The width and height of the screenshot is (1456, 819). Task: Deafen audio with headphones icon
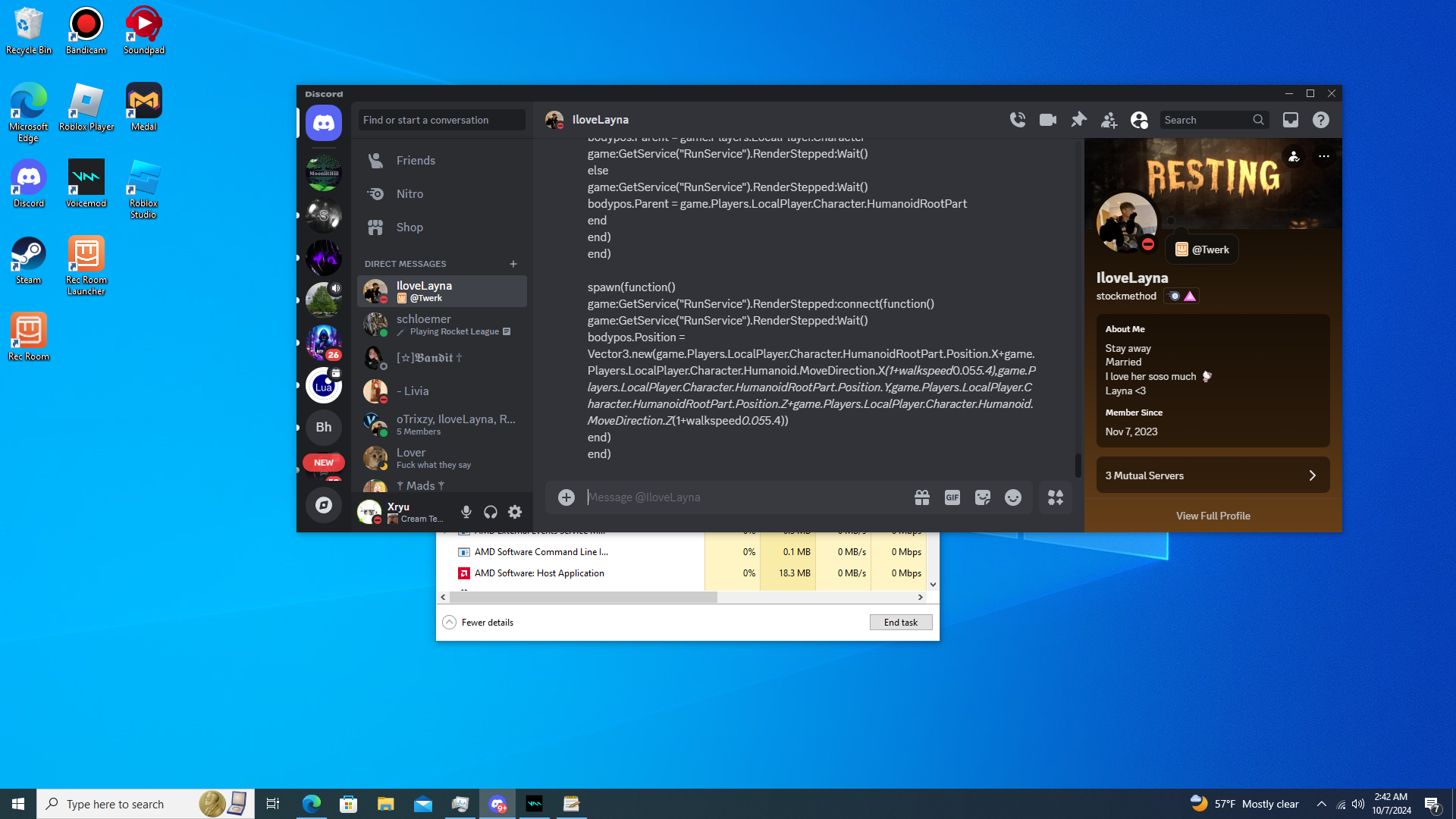tap(491, 513)
